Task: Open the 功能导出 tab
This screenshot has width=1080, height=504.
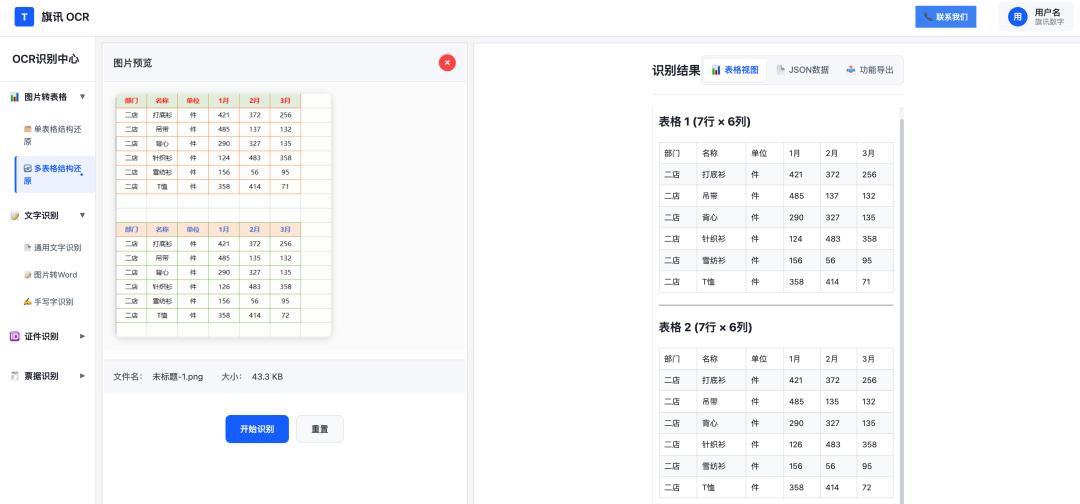Action: point(869,70)
